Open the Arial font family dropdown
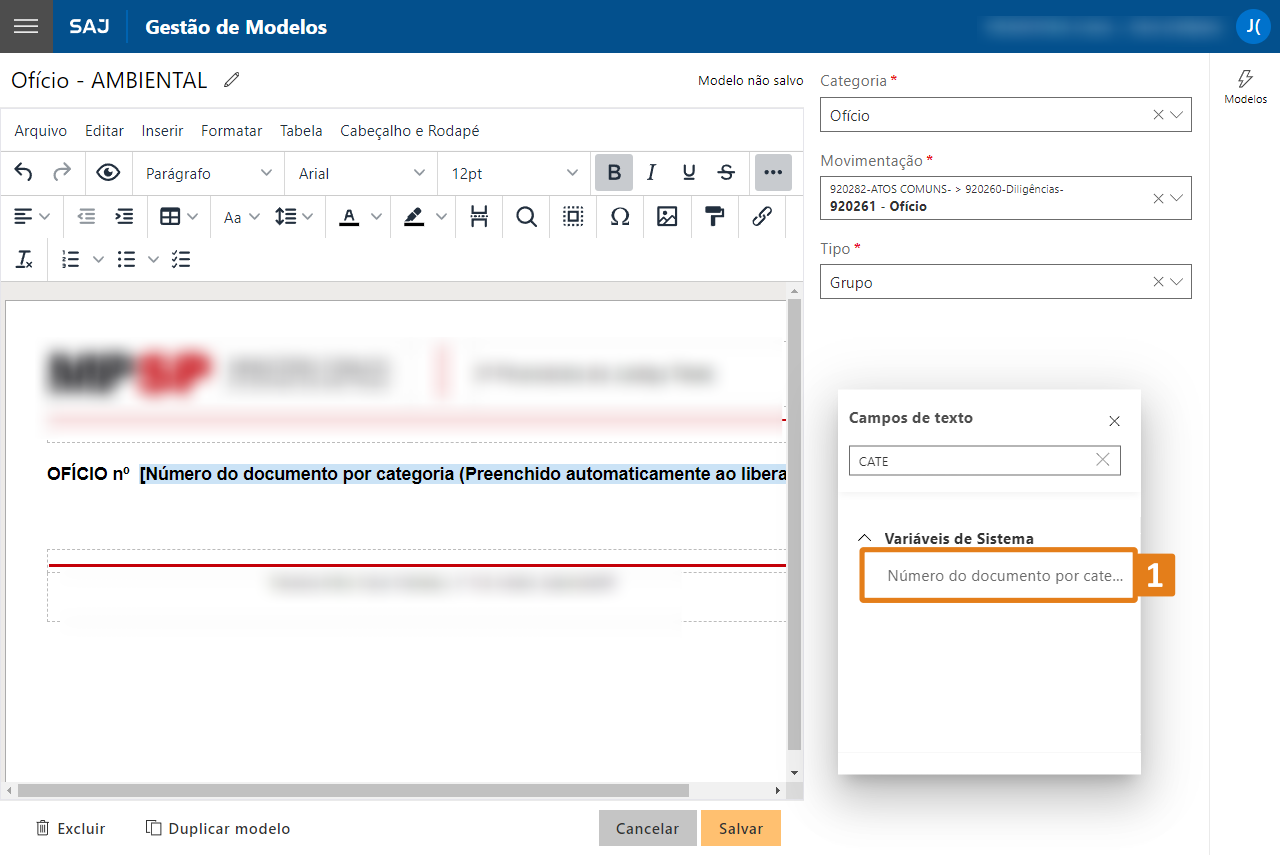Viewport: 1280px width, 855px height. click(x=360, y=172)
